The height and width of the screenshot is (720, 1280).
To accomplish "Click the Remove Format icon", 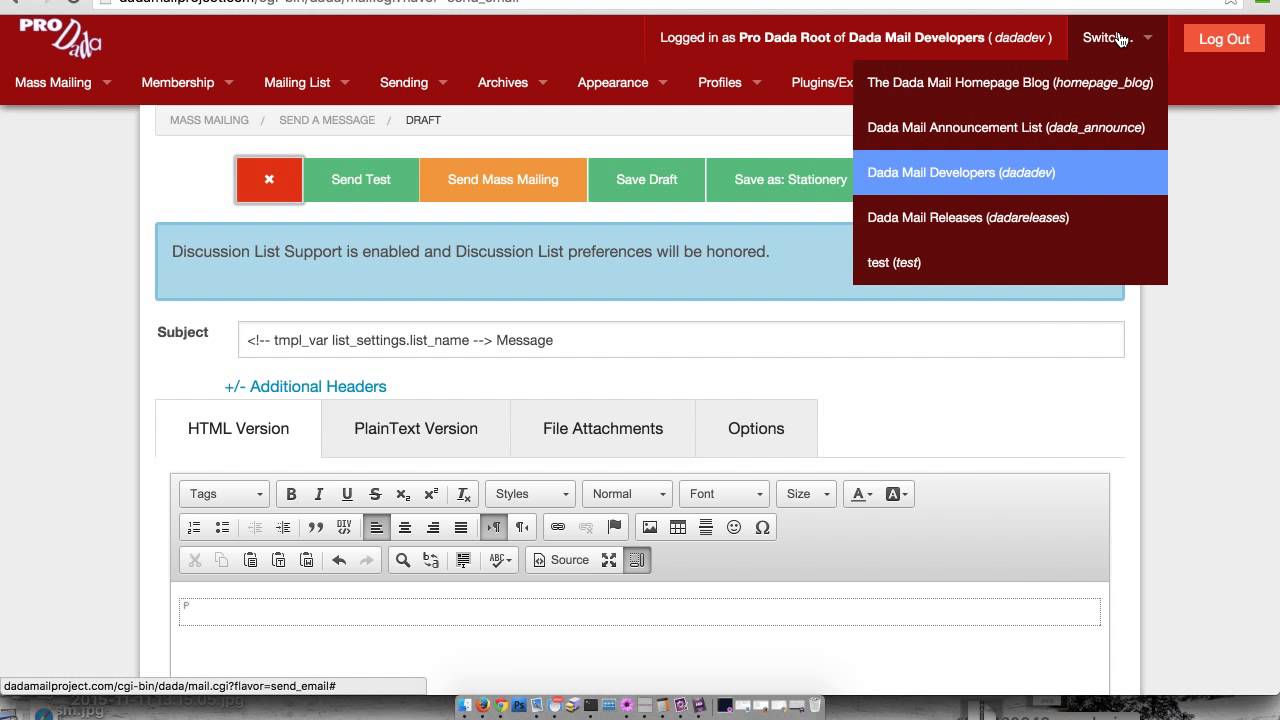I will point(464,494).
